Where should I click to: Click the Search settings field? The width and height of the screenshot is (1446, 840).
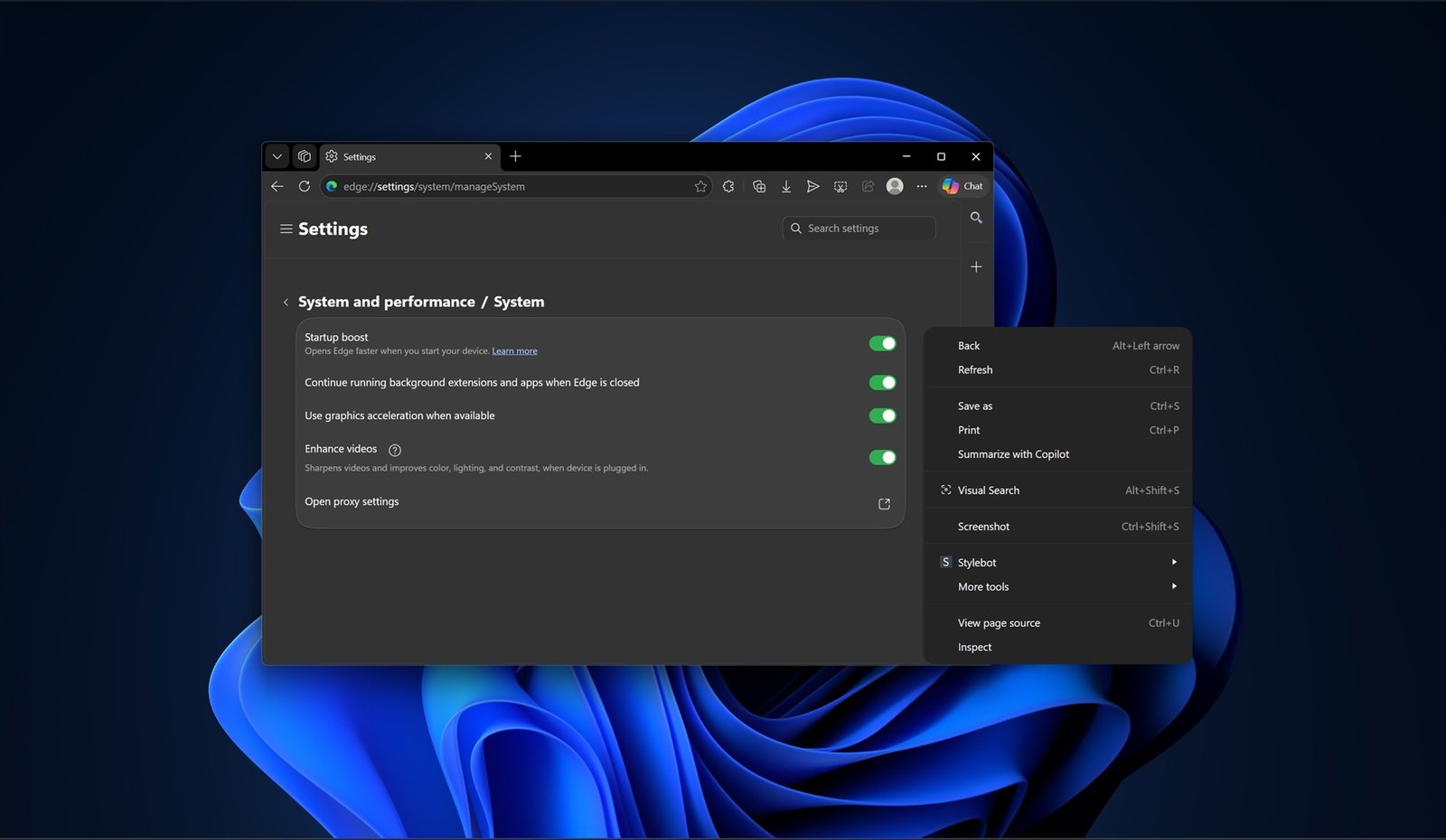[859, 229]
